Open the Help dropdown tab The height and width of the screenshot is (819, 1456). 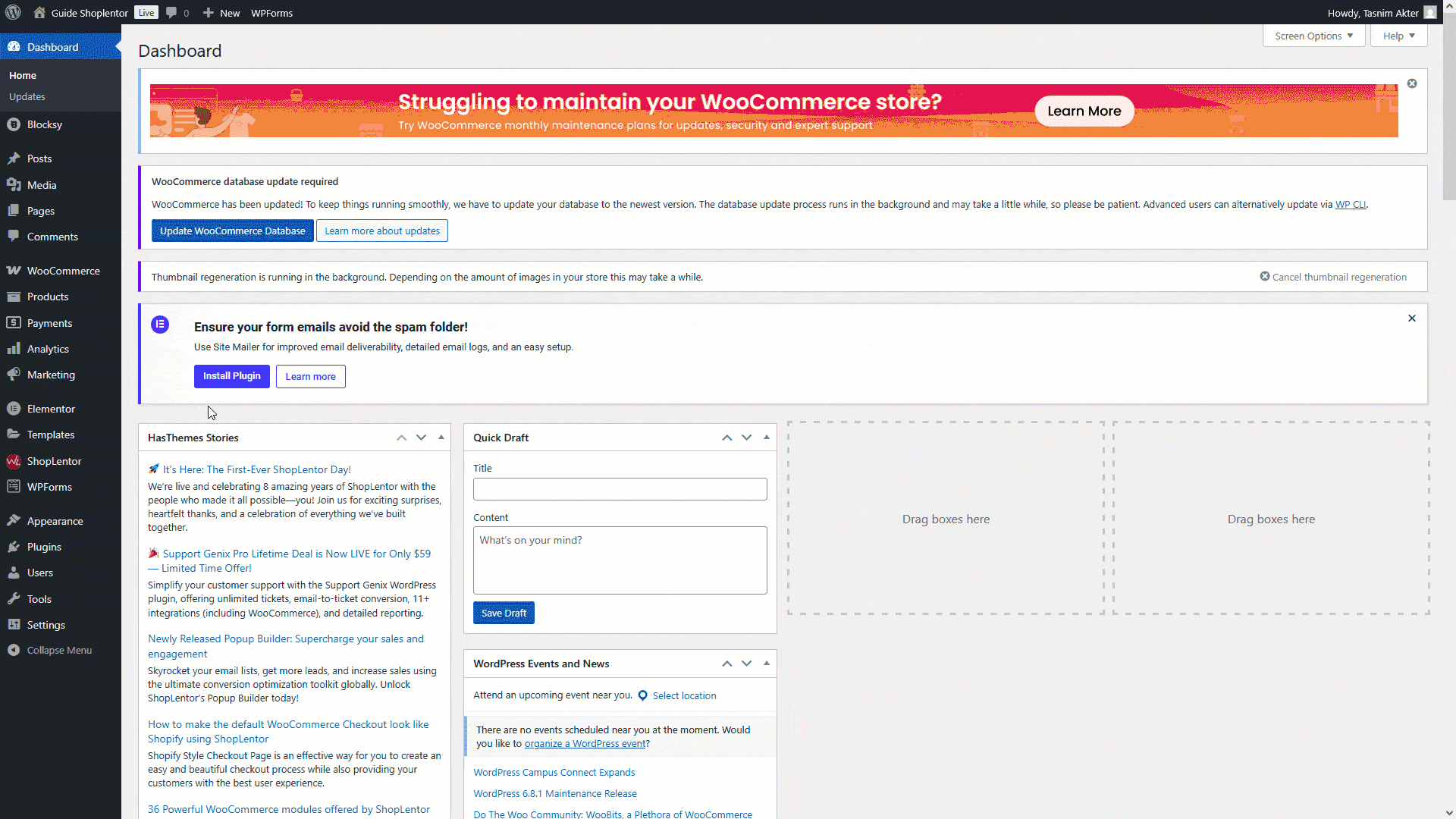1398,36
